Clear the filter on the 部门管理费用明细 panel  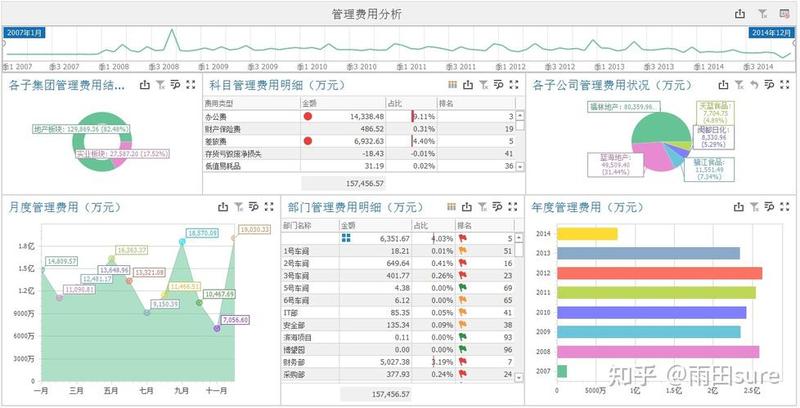click(482, 207)
